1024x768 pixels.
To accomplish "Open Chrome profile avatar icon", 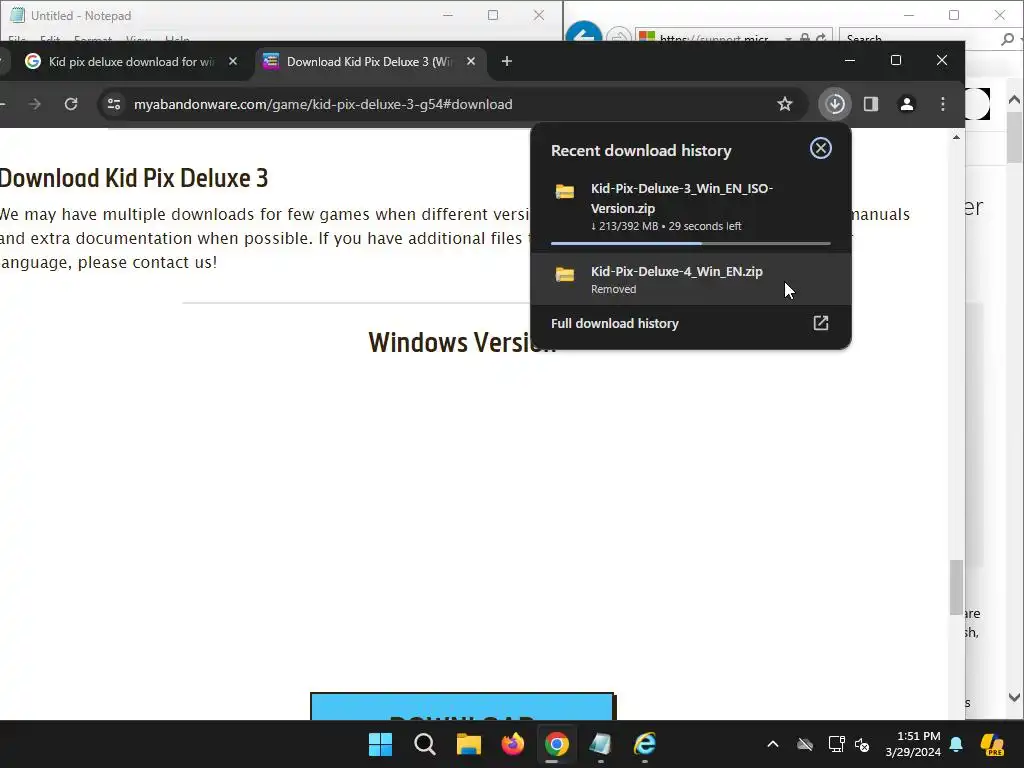I will [906, 104].
